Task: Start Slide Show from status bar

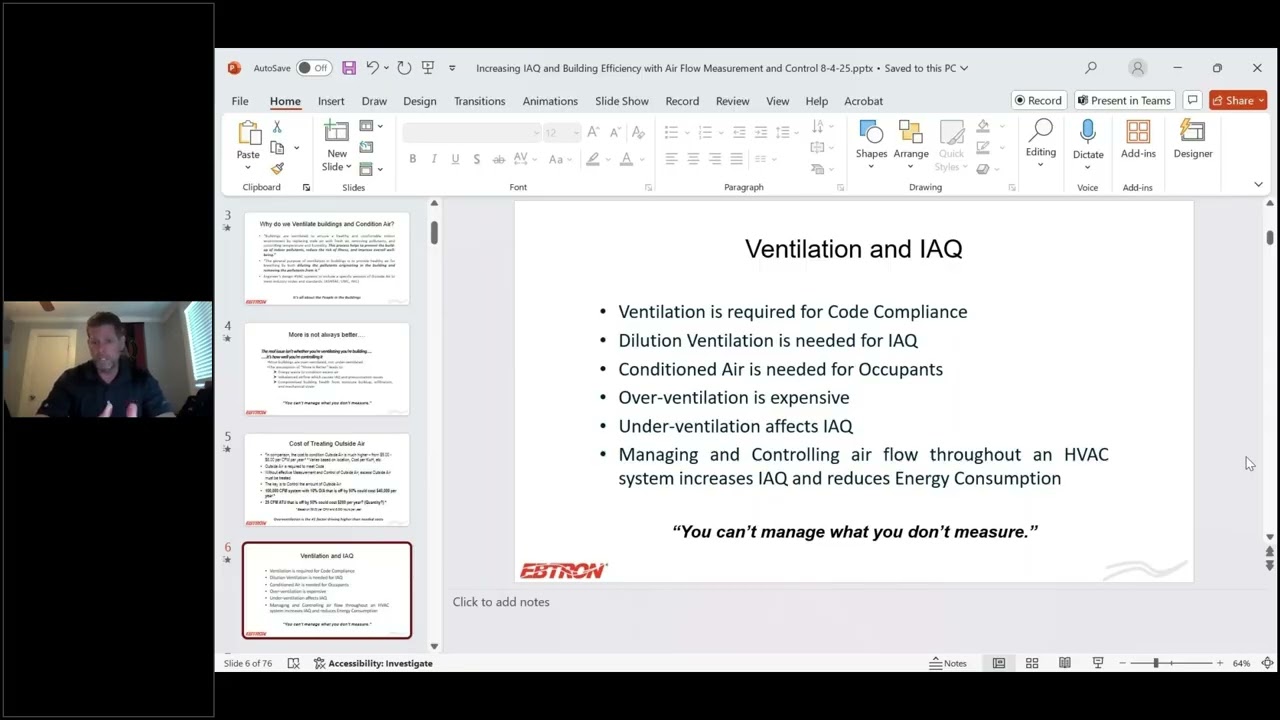Action: tap(1098, 663)
